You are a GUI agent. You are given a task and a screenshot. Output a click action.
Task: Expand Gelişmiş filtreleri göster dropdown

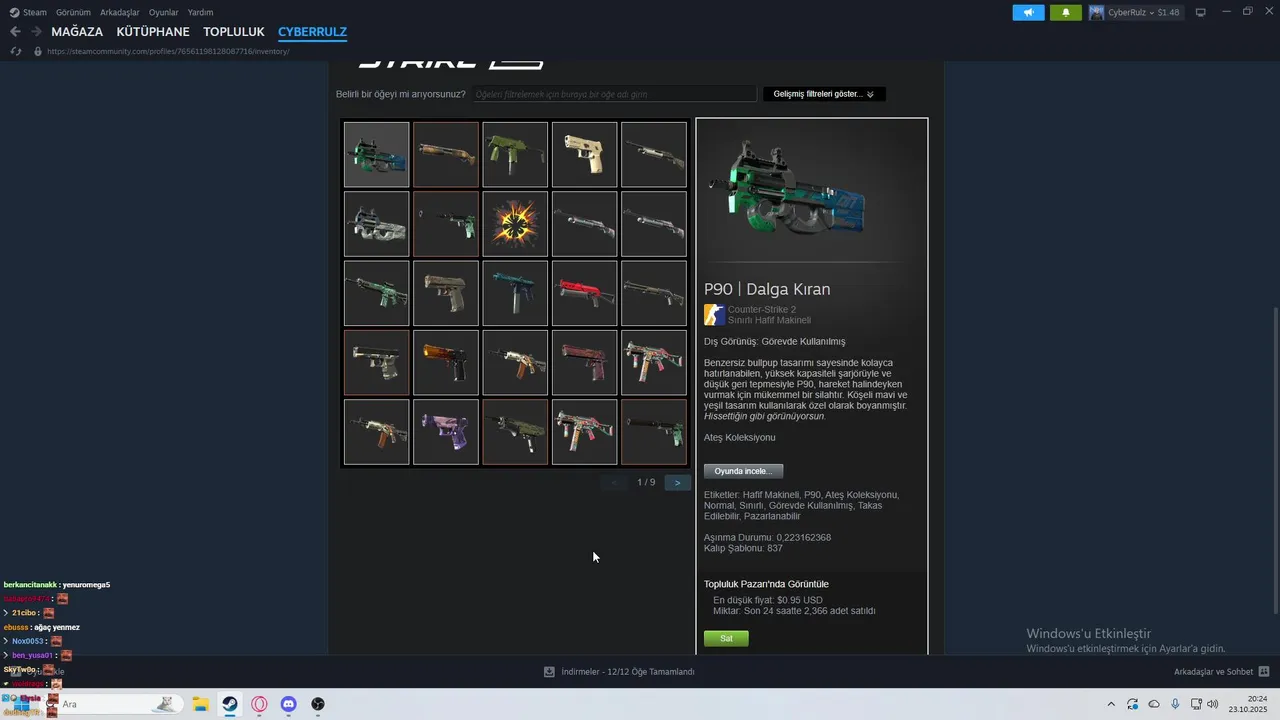pyautogui.click(x=824, y=94)
